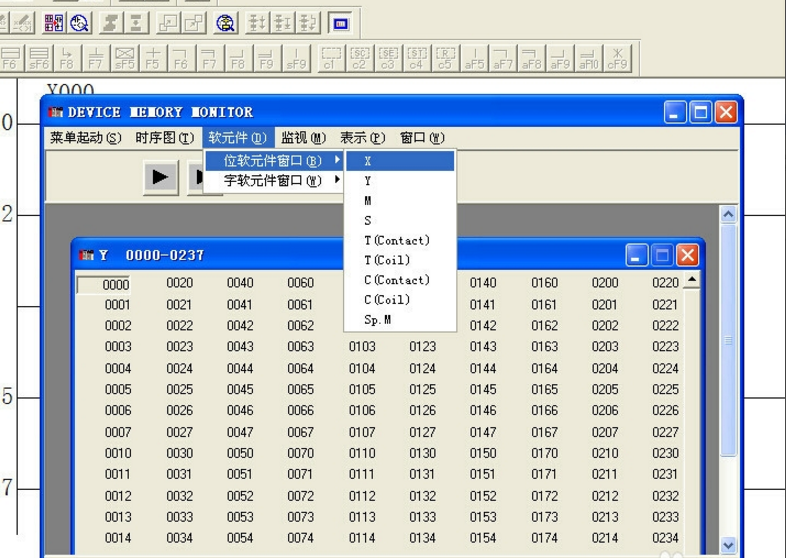The width and height of the screenshot is (786, 558).
Task: Click the F5 contact icon in ladder toolbar
Action: click(153, 58)
